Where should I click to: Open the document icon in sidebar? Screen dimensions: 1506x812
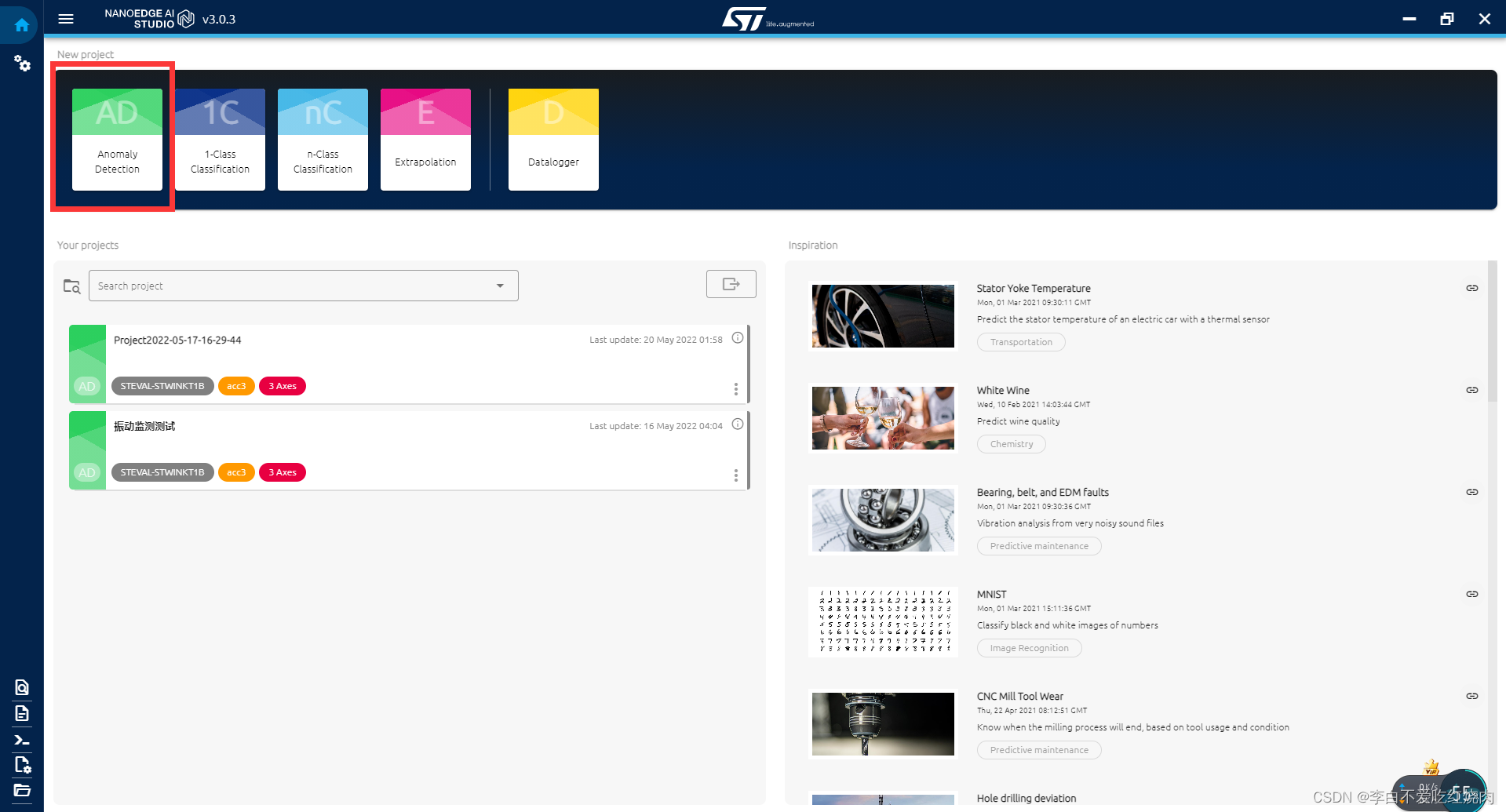22,713
